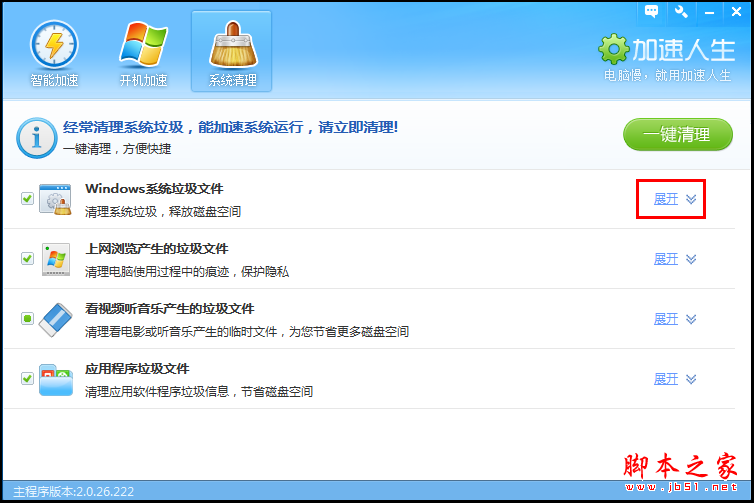Open the wrench settings icon
This screenshot has width=754, height=503.
(x=681, y=11)
